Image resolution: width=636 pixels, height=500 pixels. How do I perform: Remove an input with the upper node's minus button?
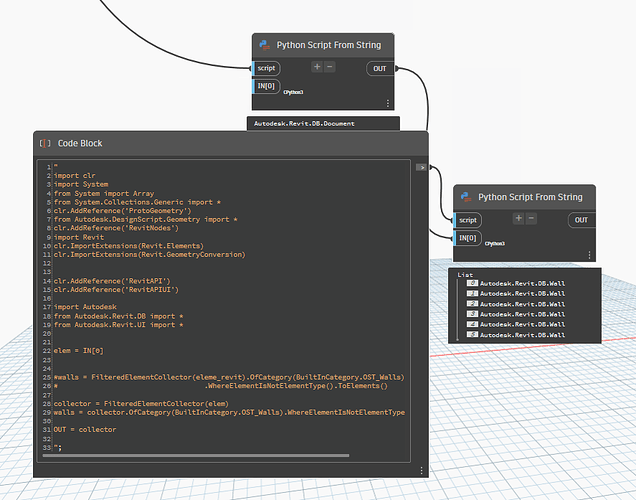click(x=330, y=67)
